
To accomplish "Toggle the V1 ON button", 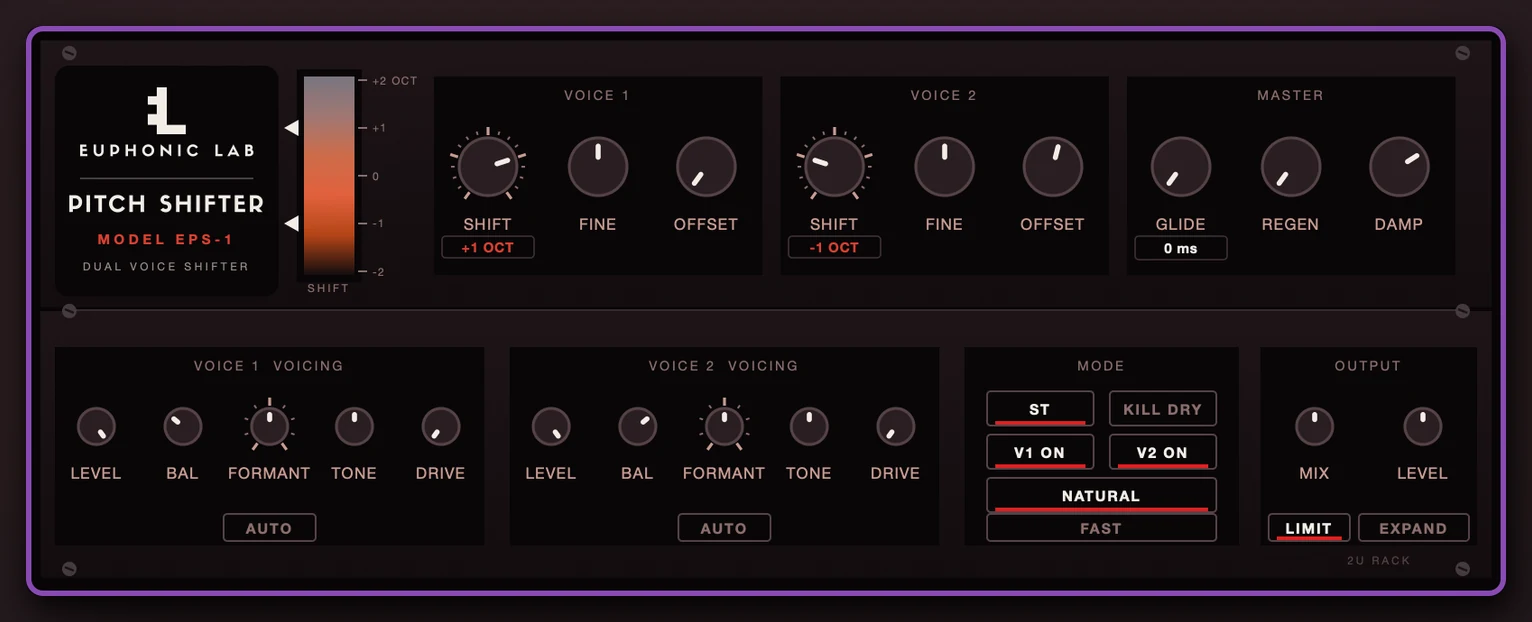I will pyautogui.click(x=1040, y=452).
